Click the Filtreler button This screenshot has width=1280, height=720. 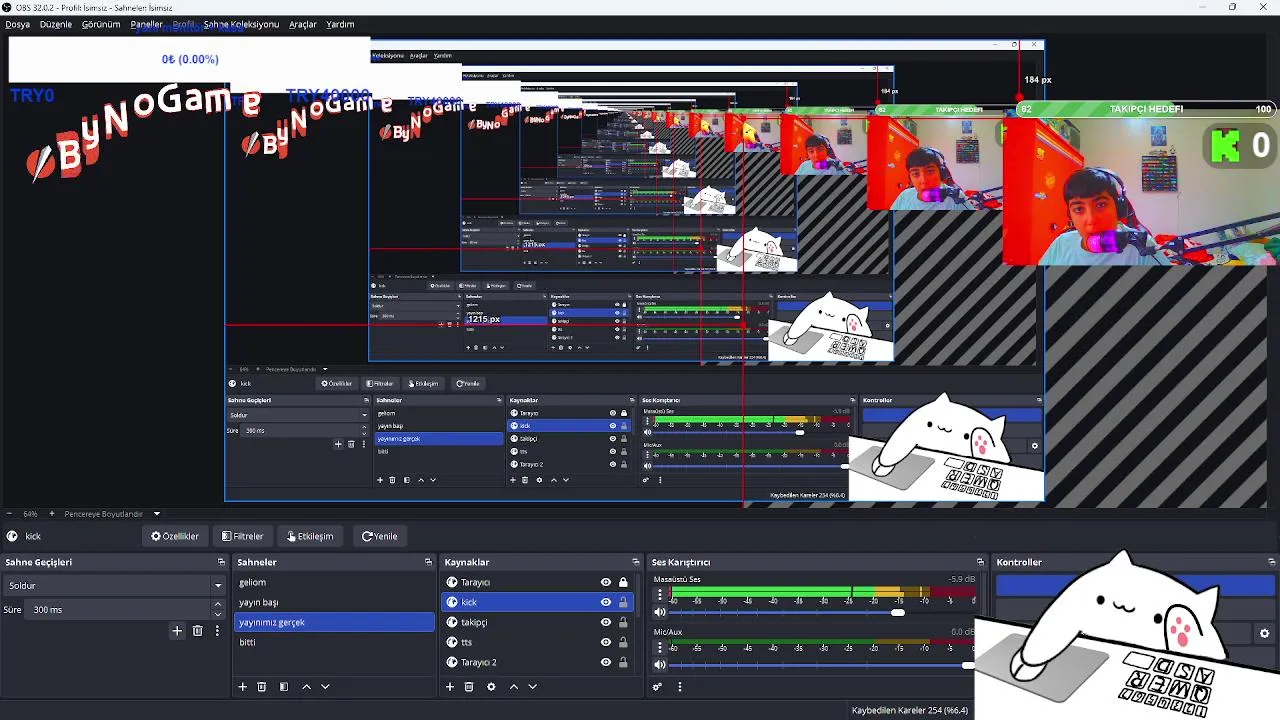tap(243, 536)
